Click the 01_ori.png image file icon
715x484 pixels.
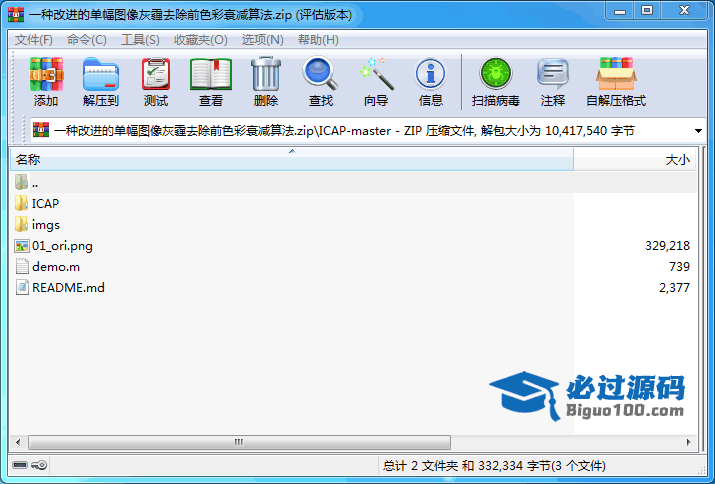tap(21, 246)
